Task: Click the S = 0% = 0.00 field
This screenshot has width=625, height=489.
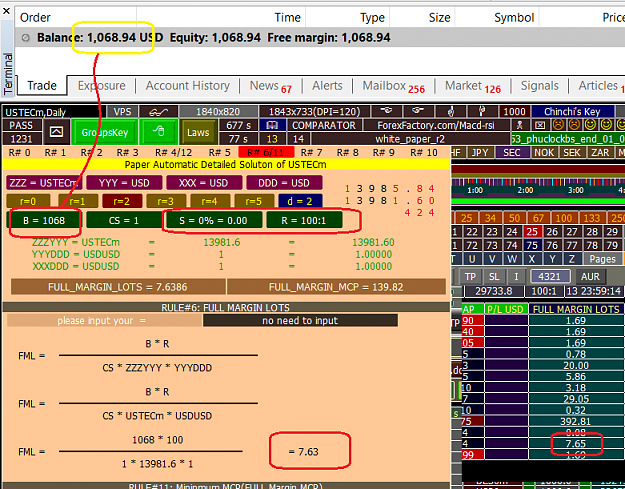Action: pyautogui.click(x=214, y=220)
